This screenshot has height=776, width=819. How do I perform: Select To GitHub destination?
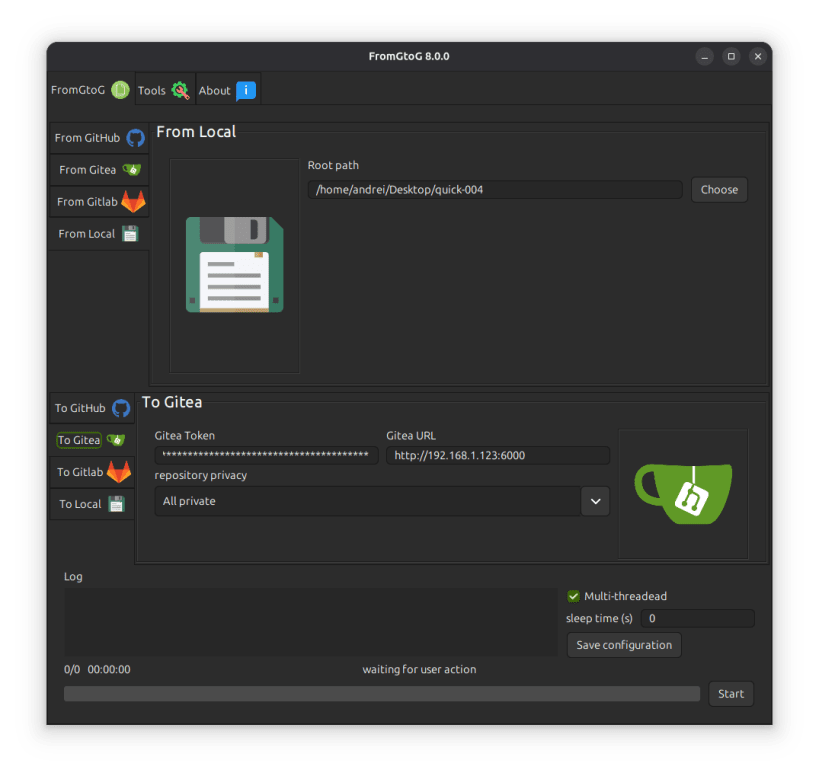click(92, 408)
